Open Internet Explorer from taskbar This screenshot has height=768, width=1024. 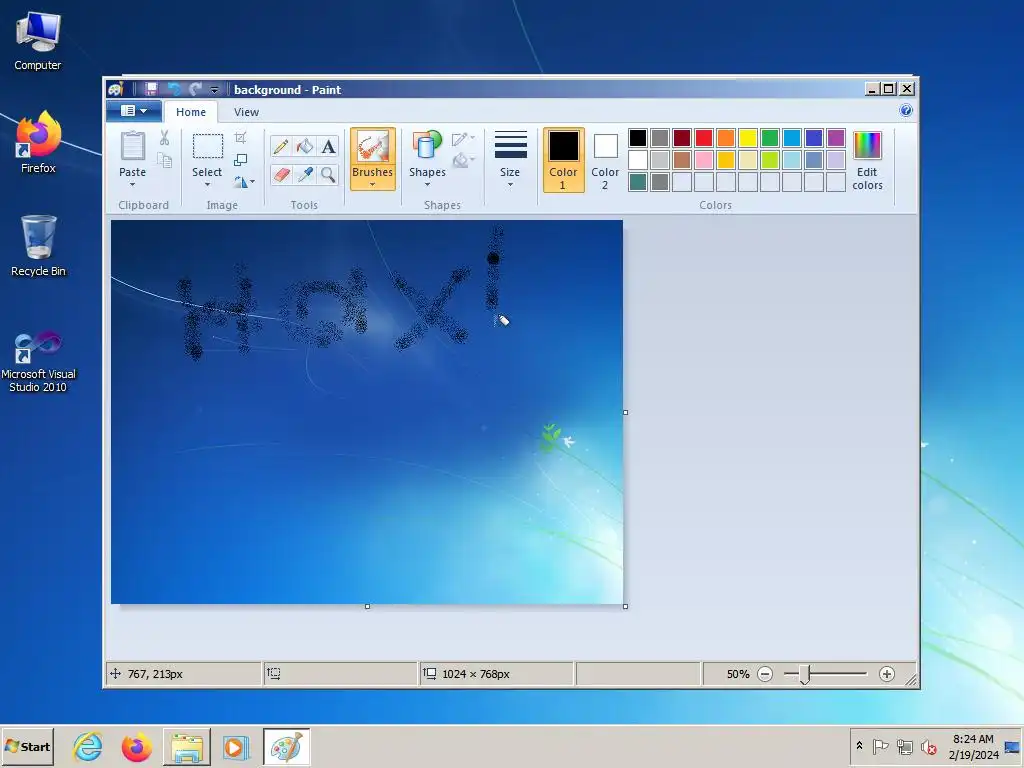point(88,747)
